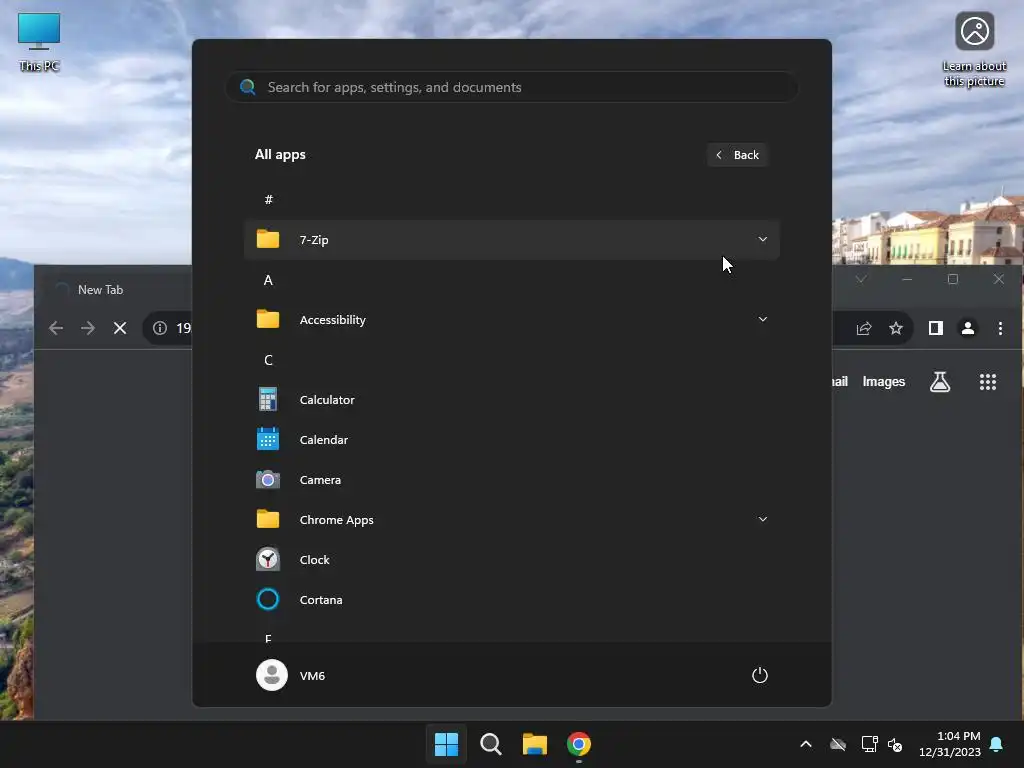This screenshot has height=768, width=1024.
Task: Open the Chrome Apps folder
Action: 511,520
